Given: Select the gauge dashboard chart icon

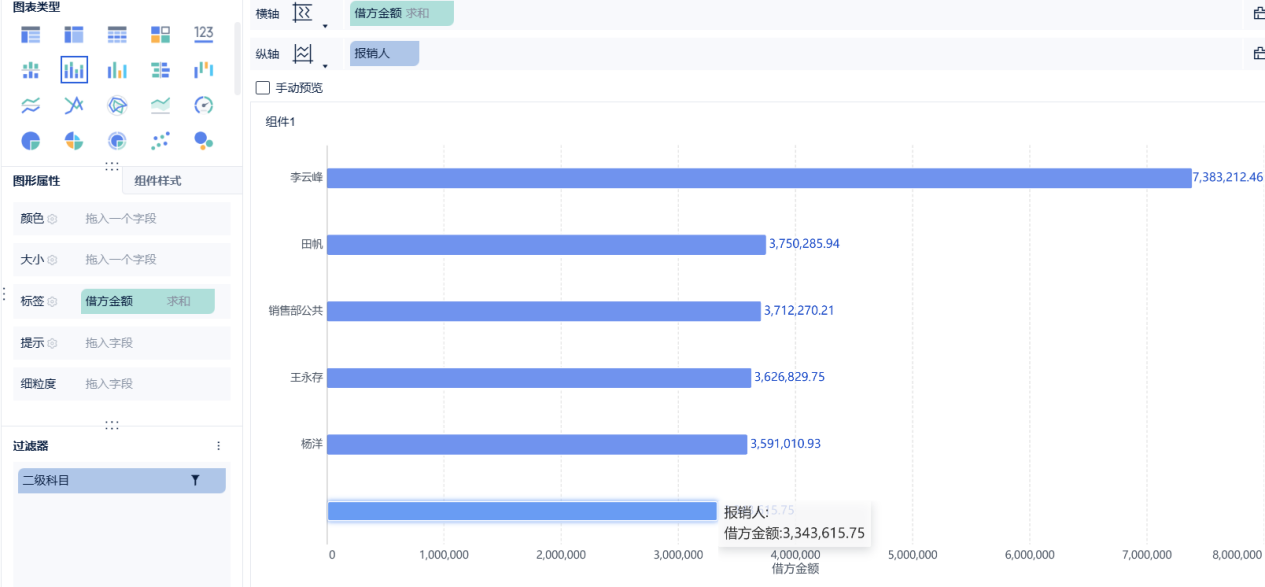Looking at the screenshot, I should coord(204,105).
